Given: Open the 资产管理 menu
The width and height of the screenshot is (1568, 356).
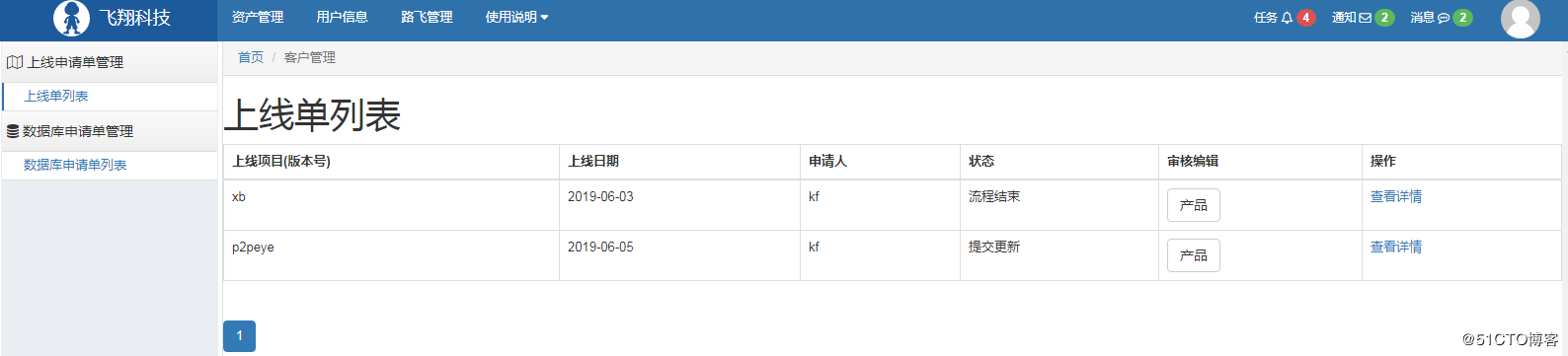Looking at the screenshot, I should [x=258, y=17].
